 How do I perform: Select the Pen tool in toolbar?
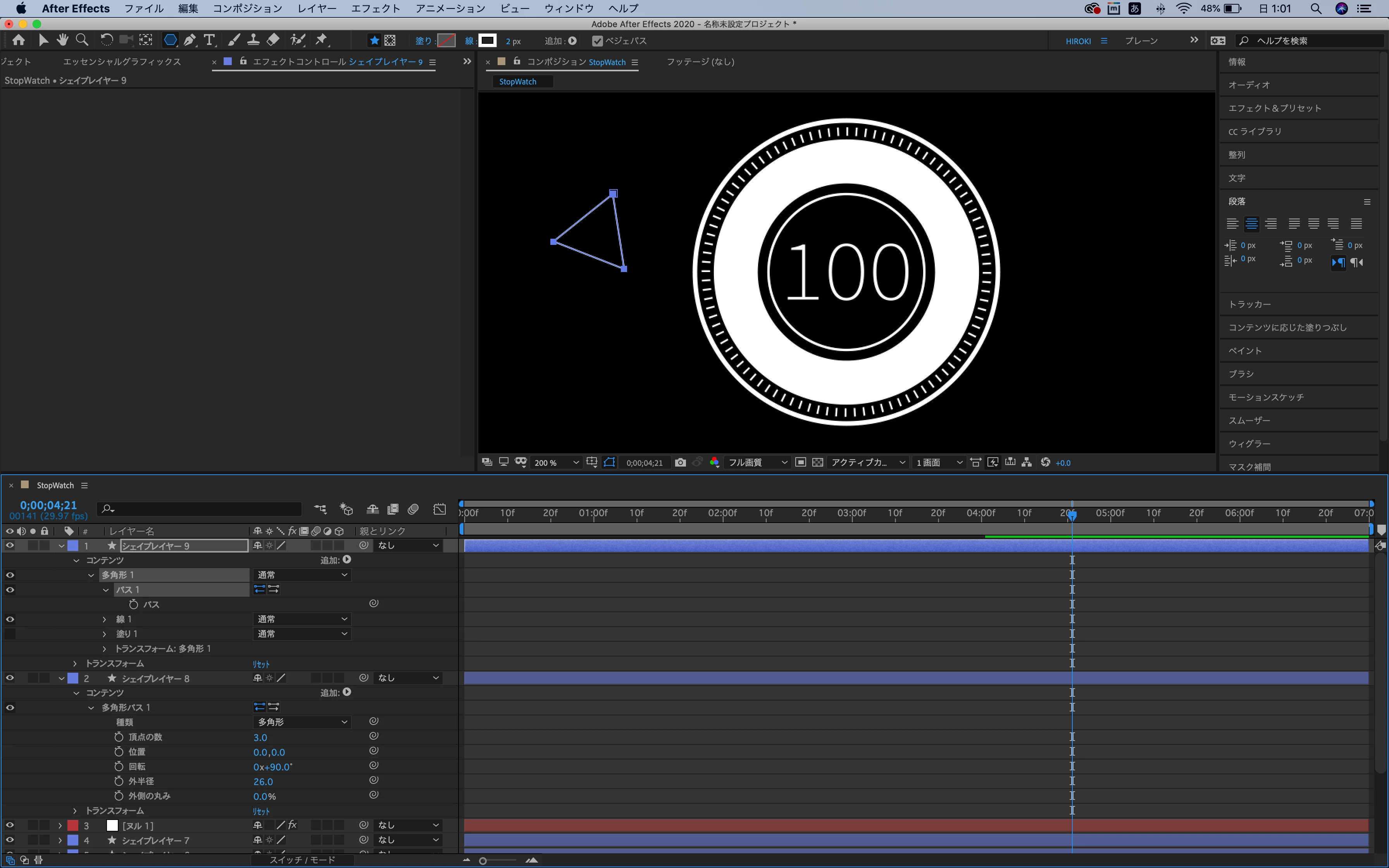click(190, 40)
